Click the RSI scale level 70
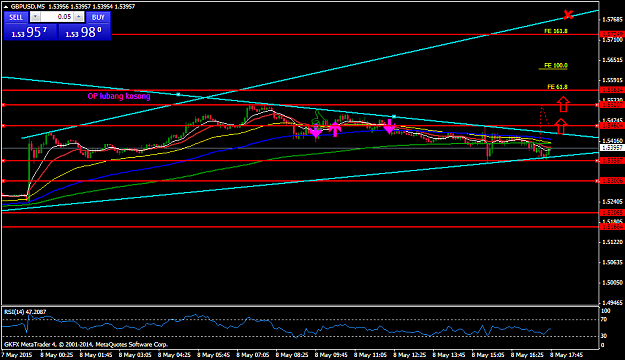Viewport: 625px width, 360px height. [x=604, y=319]
